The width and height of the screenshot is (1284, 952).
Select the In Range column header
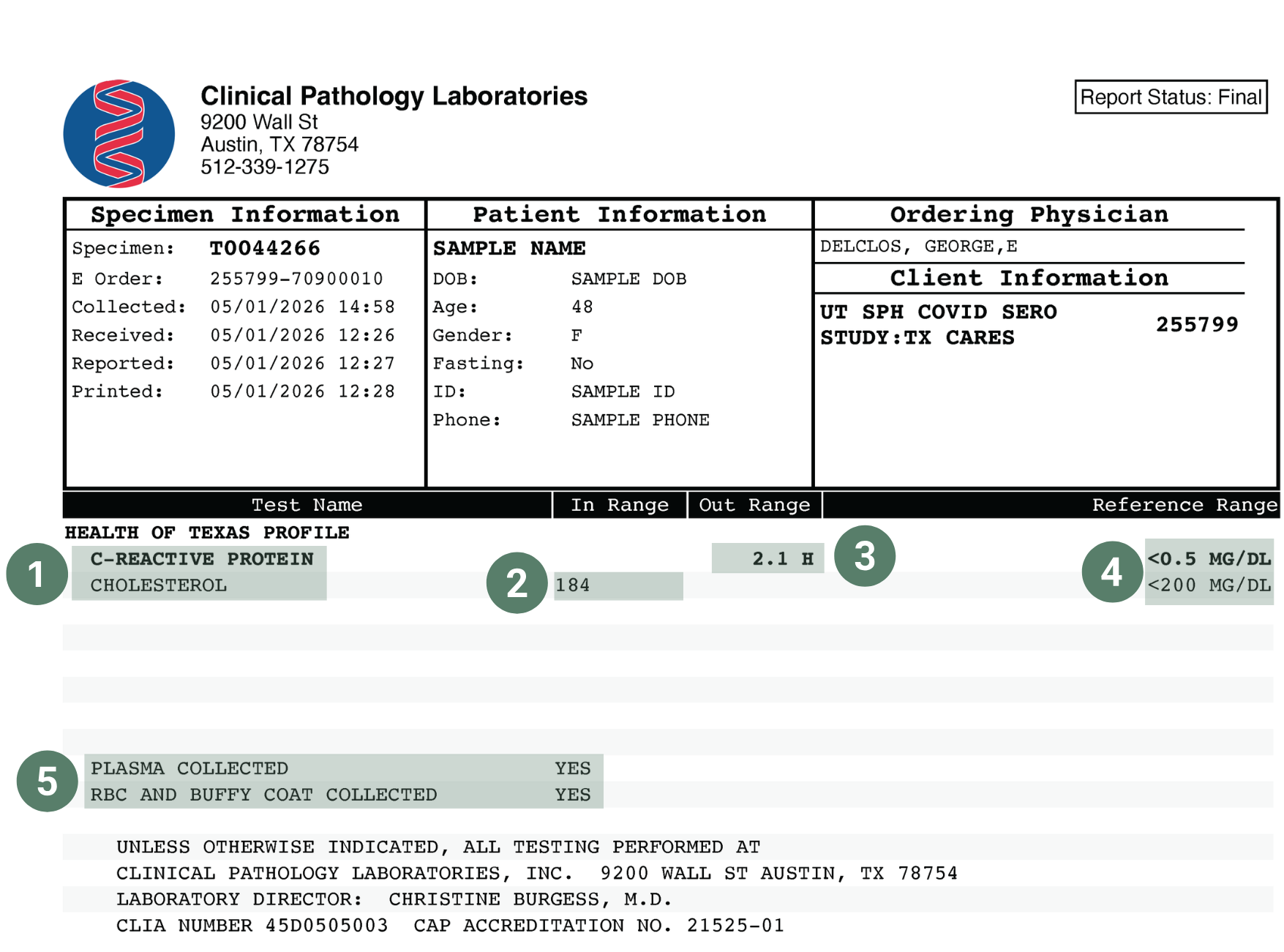[620, 505]
